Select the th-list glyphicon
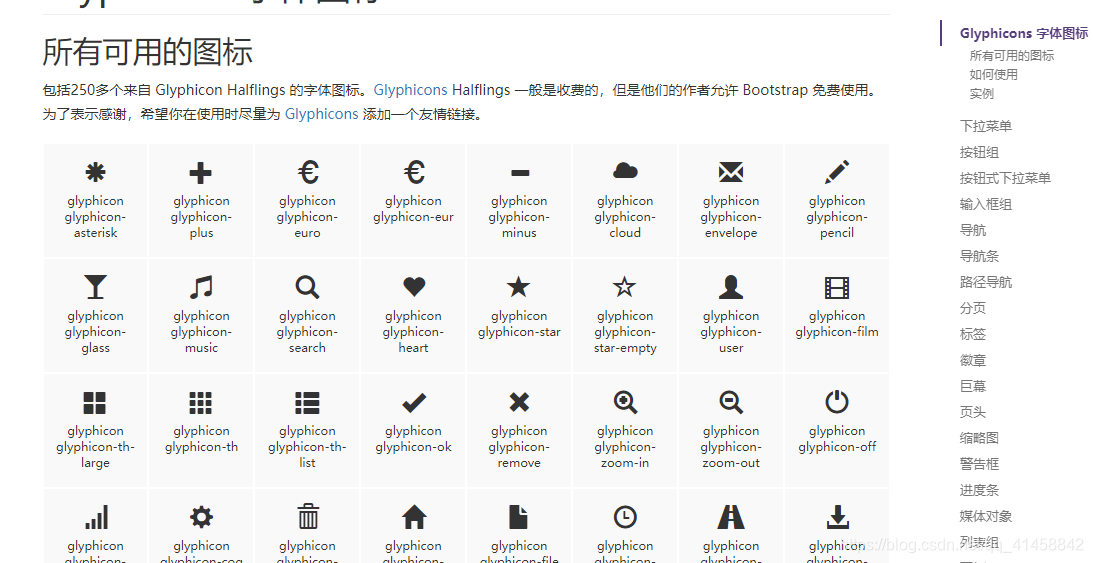Screen dimensions: 1093x563 tap(307, 403)
